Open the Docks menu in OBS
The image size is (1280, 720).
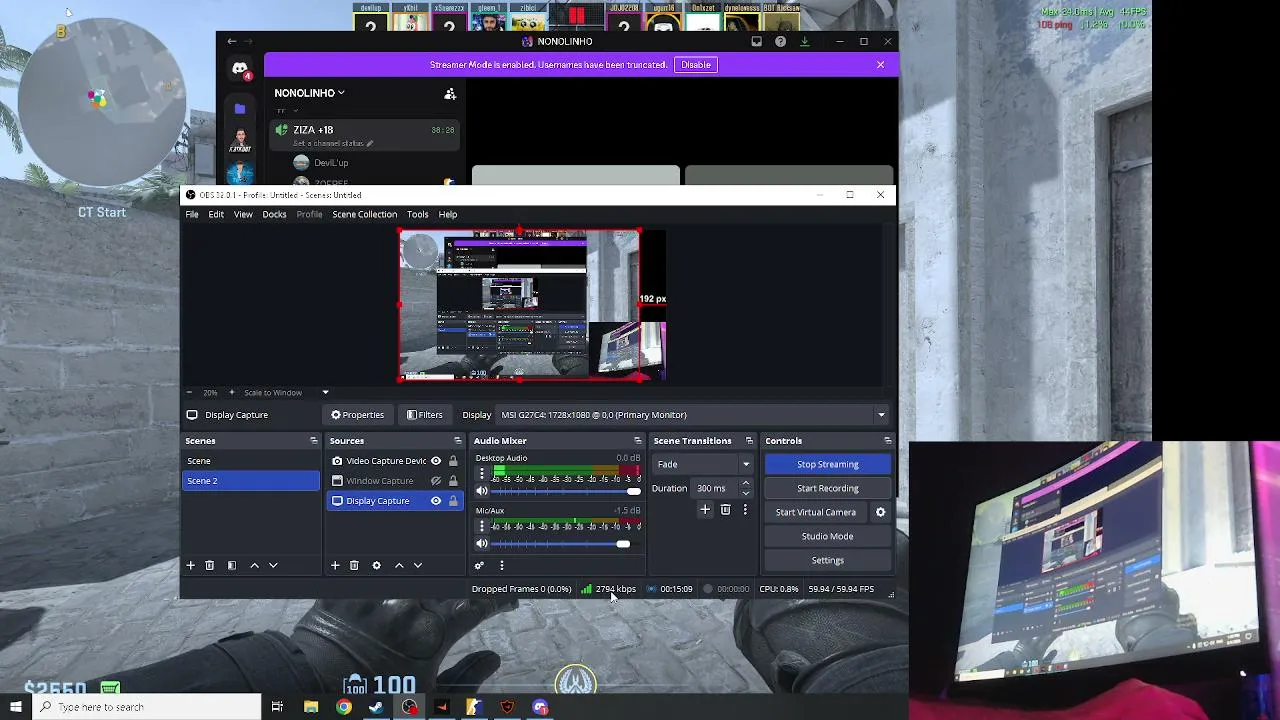tap(274, 214)
